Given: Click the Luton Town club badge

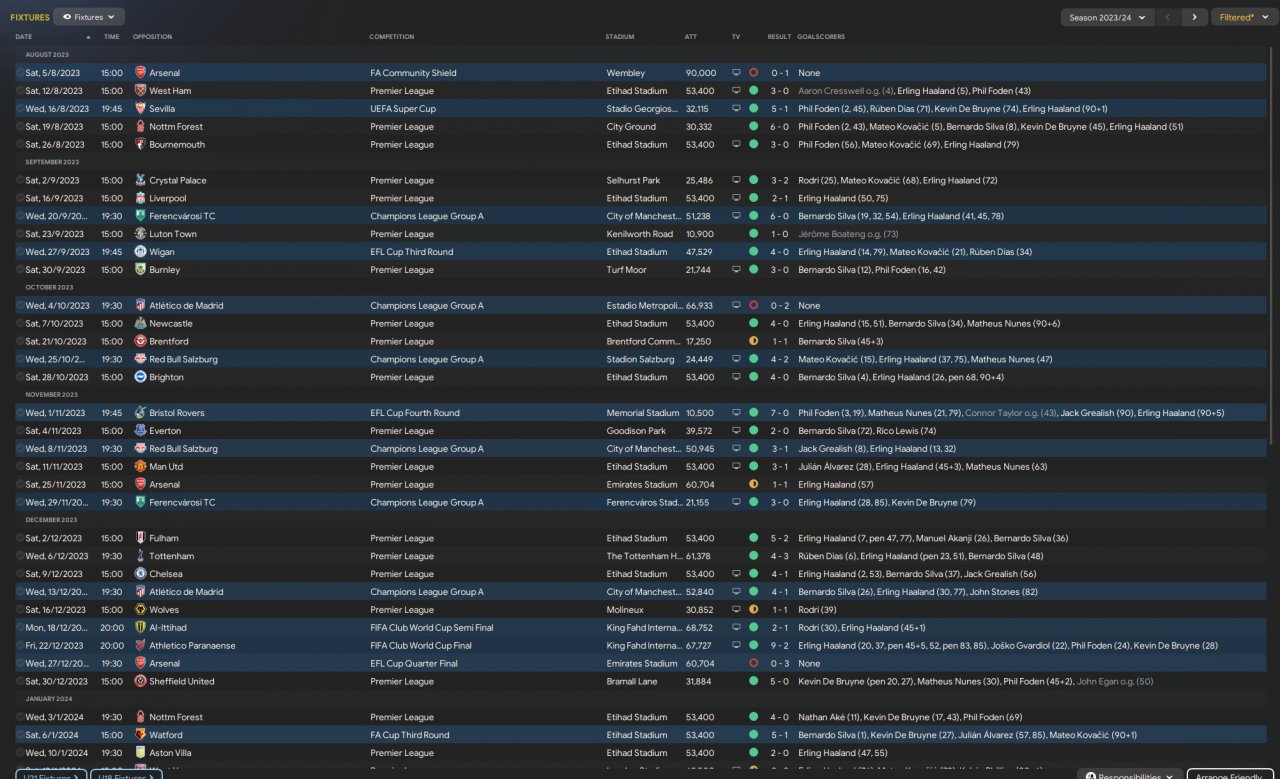Looking at the screenshot, I should coord(140,234).
